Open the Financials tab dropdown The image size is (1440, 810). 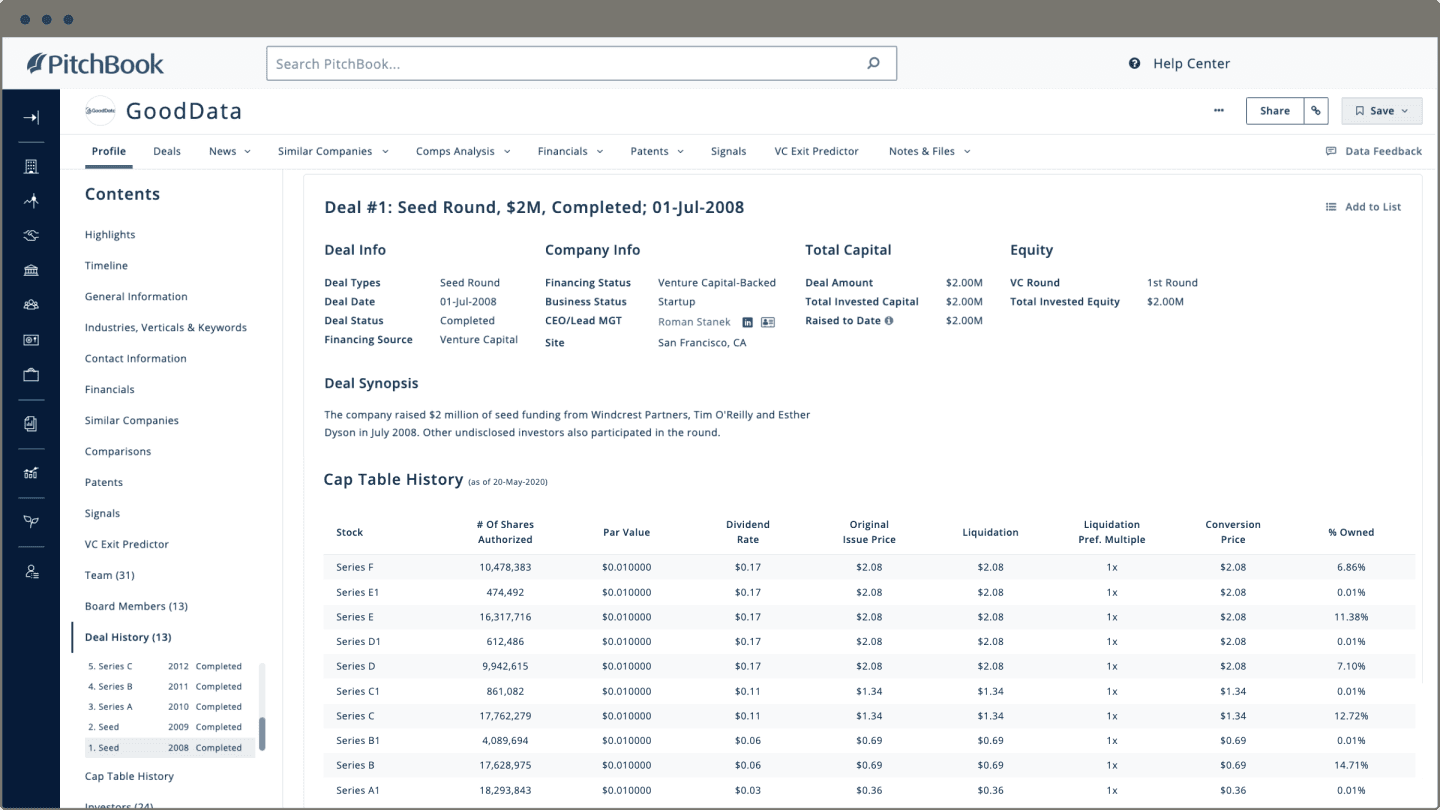570,151
